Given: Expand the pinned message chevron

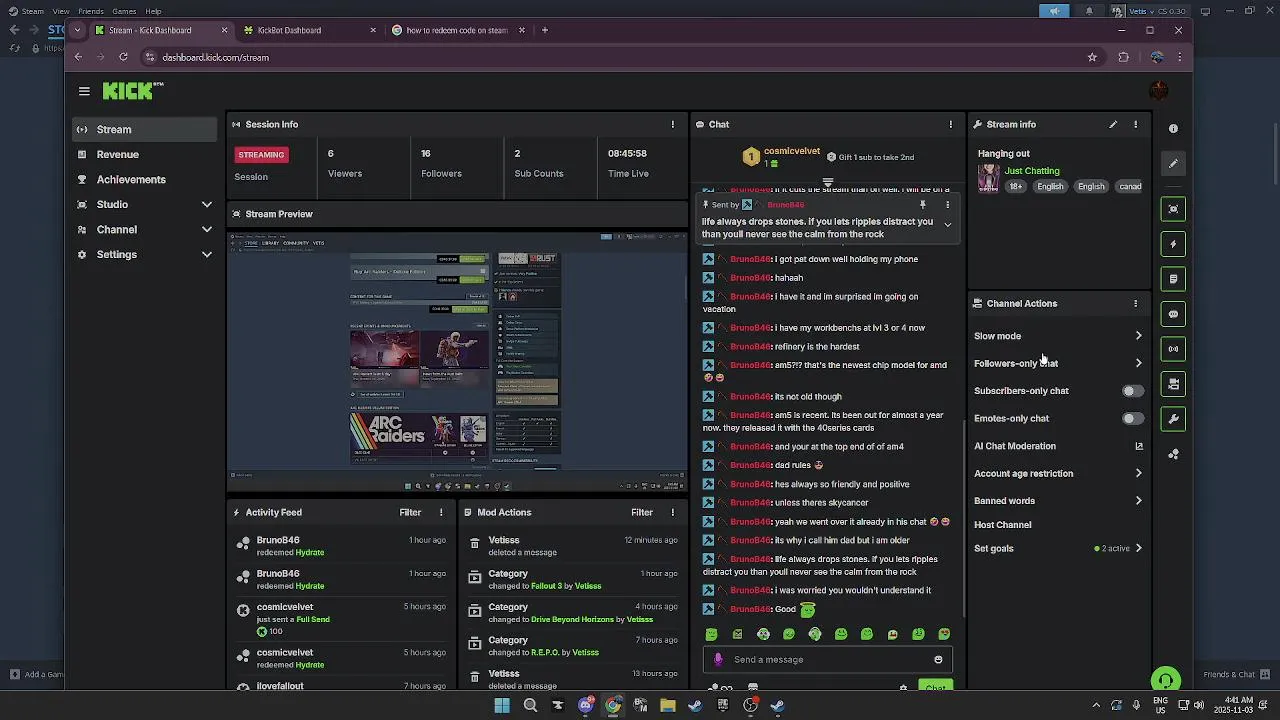Looking at the screenshot, I should (x=948, y=224).
